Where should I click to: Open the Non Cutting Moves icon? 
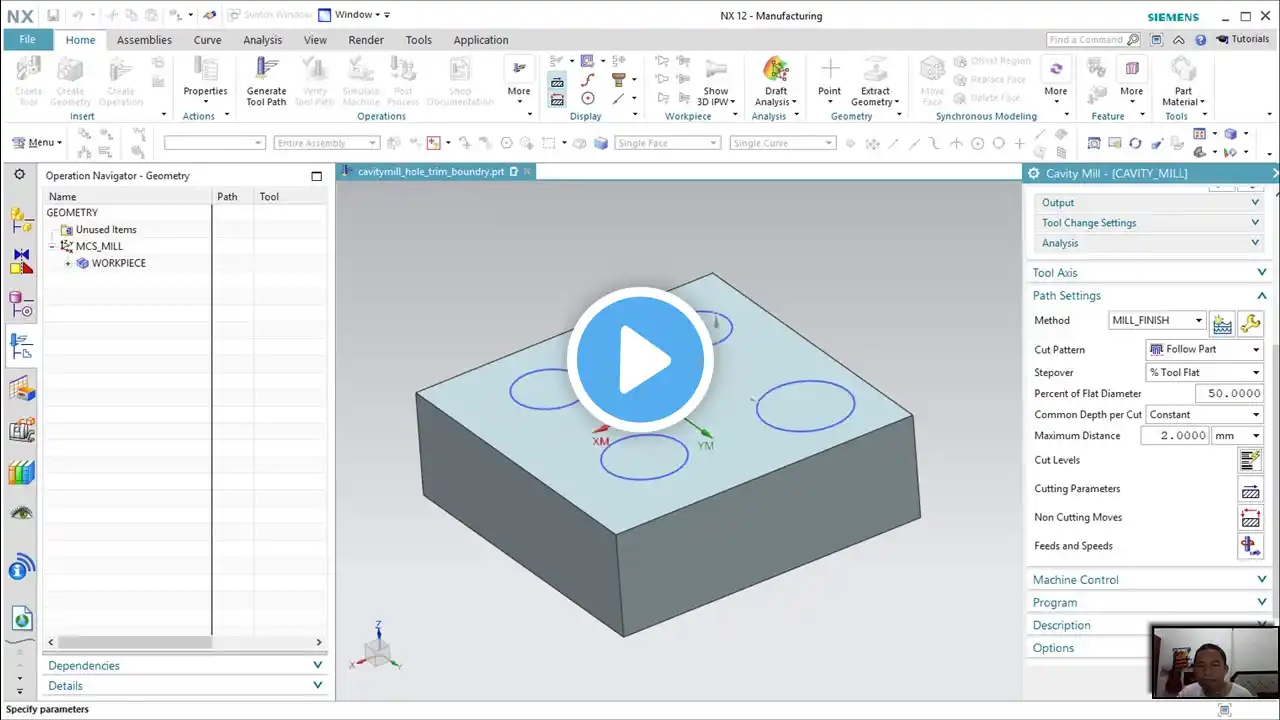(x=1250, y=518)
